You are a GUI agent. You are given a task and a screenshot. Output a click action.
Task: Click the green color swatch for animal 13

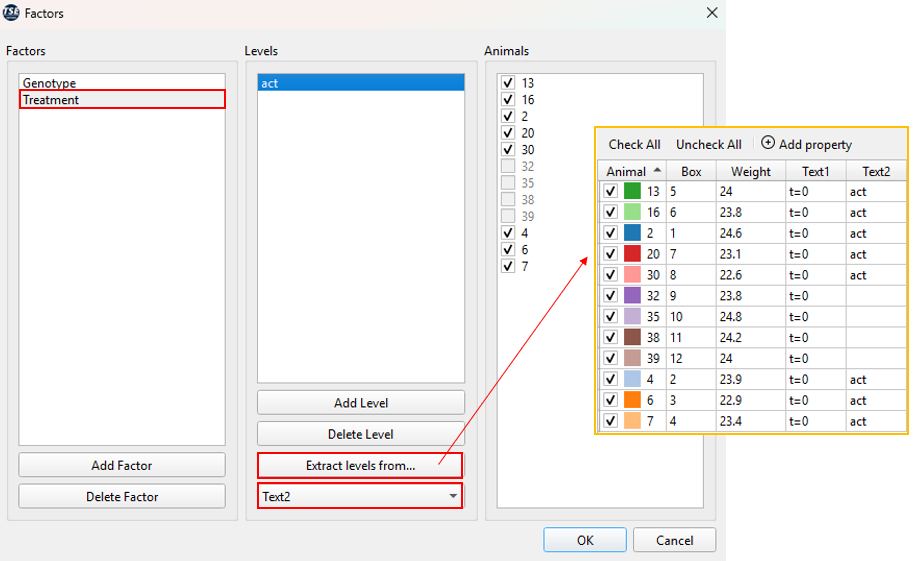(632, 191)
